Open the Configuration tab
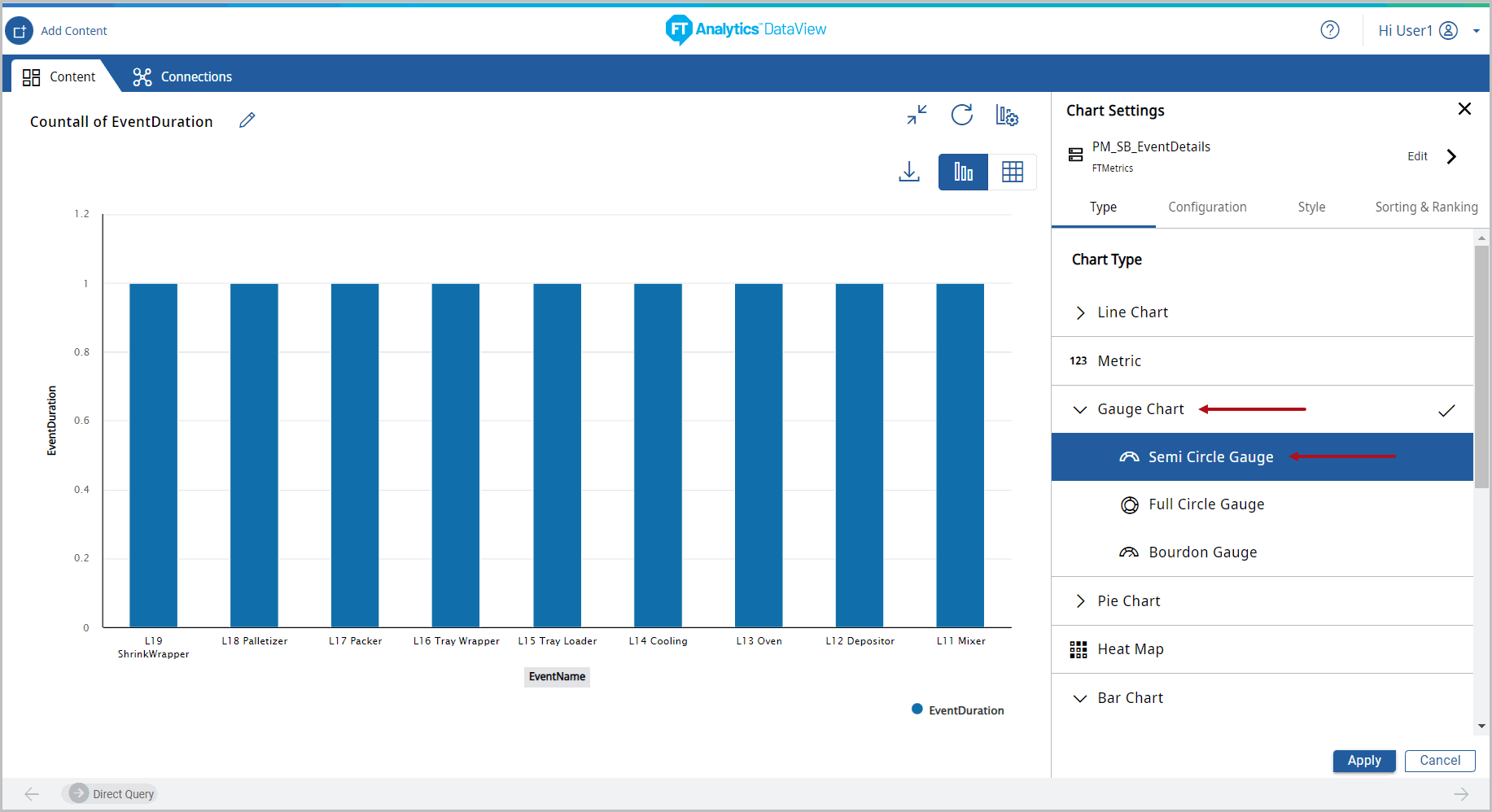The width and height of the screenshot is (1492, 812). click(x=1207, y=207)
